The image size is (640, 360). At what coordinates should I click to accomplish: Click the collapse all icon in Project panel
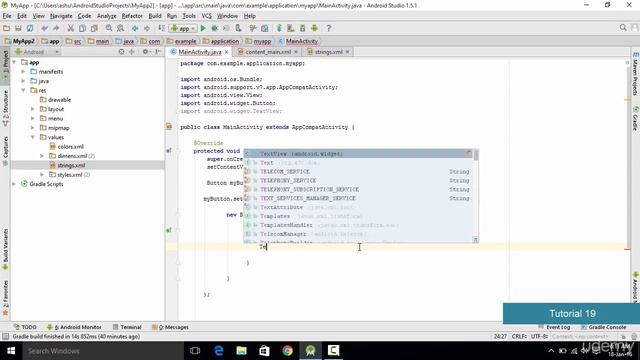coord(131,52)
